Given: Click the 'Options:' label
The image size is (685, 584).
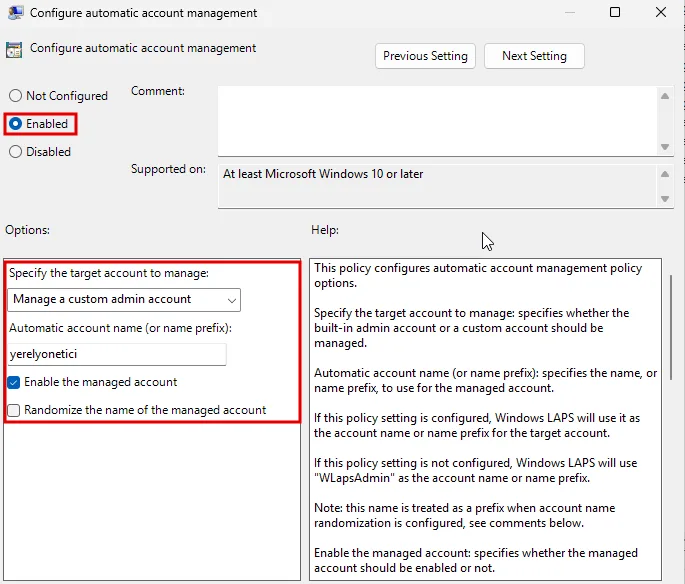Looking at the screenshot, I should click(x=28, y=230).
